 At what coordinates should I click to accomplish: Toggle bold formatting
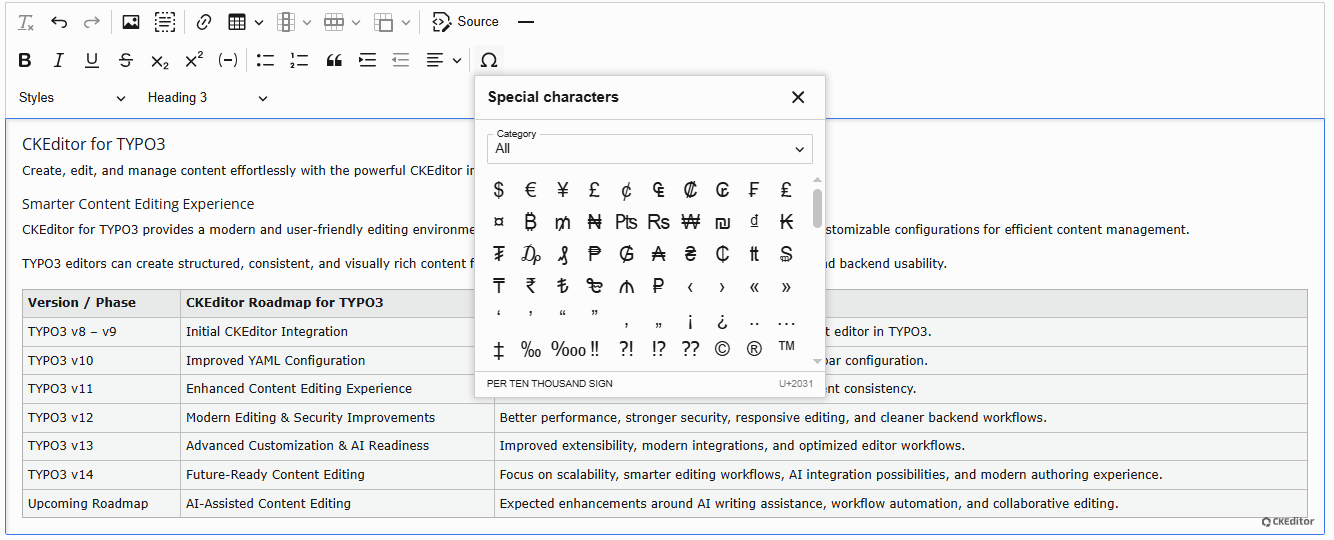click(x=25, y=60)
